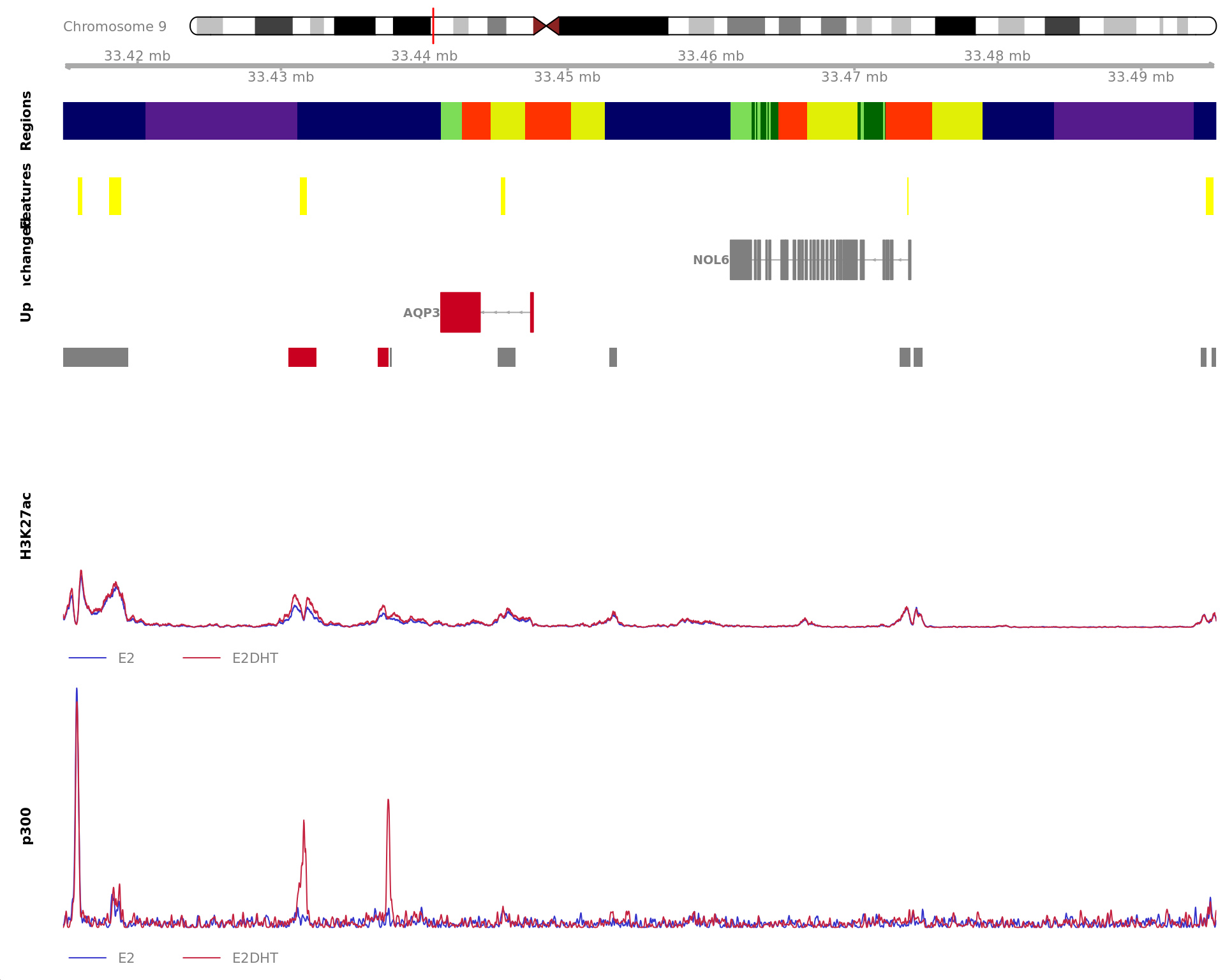Click the 33.49 mb axis label
The image size is (1225, 980).
click(x=1141, y=77)
